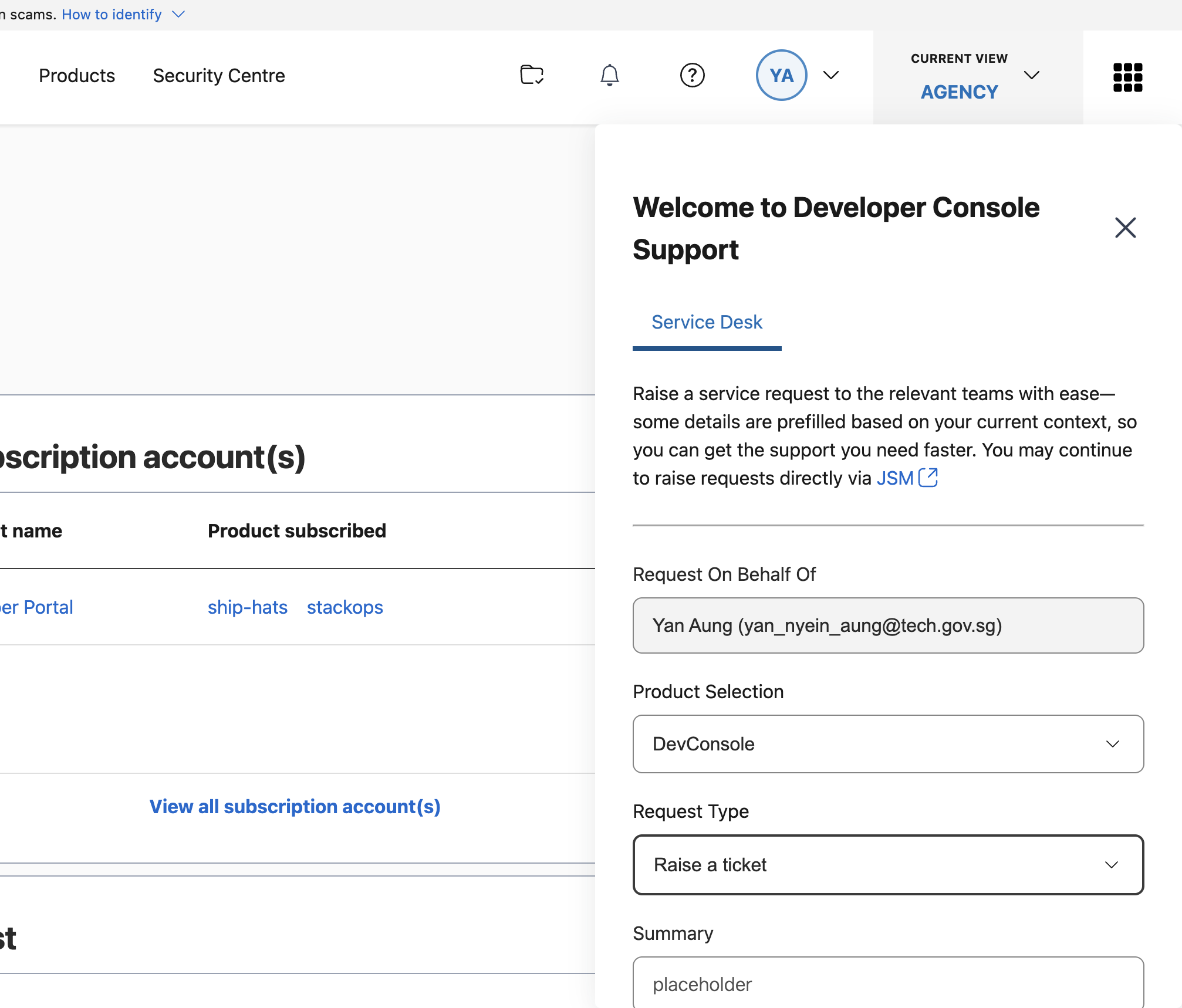Screen dimensions: 1182x1008
Task: Click the Product subscribed column header
Action: pyautogui.click(x=297, y=530)
